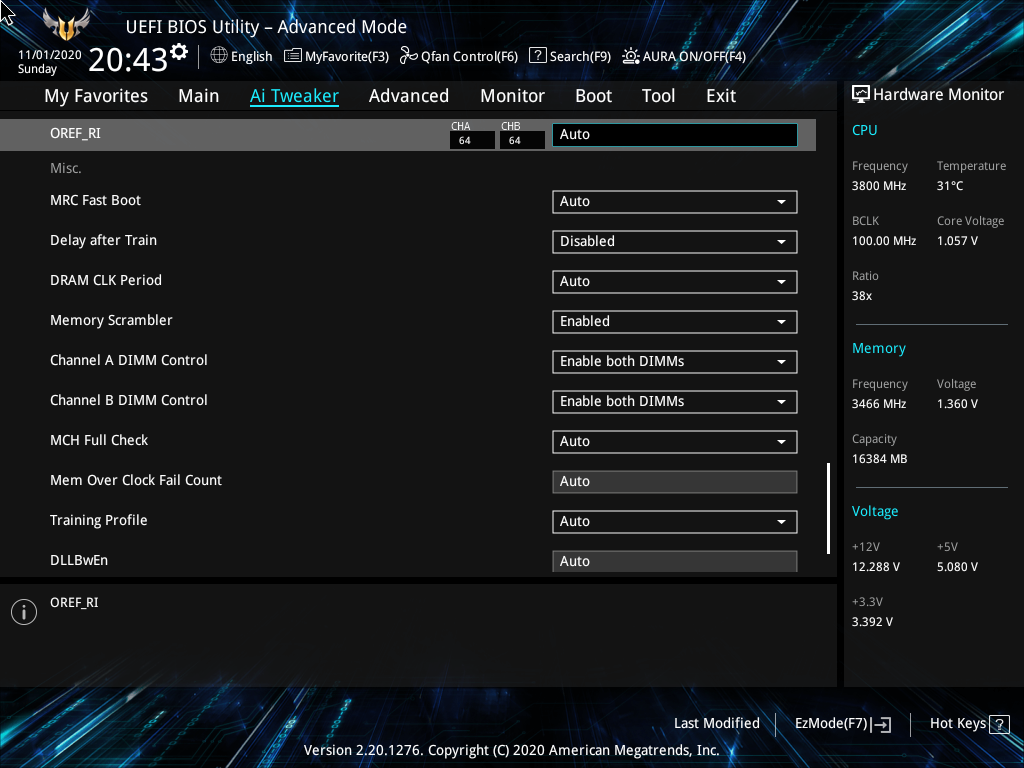
Task: Click Qfan Control(F6) button
Action: 459,56
